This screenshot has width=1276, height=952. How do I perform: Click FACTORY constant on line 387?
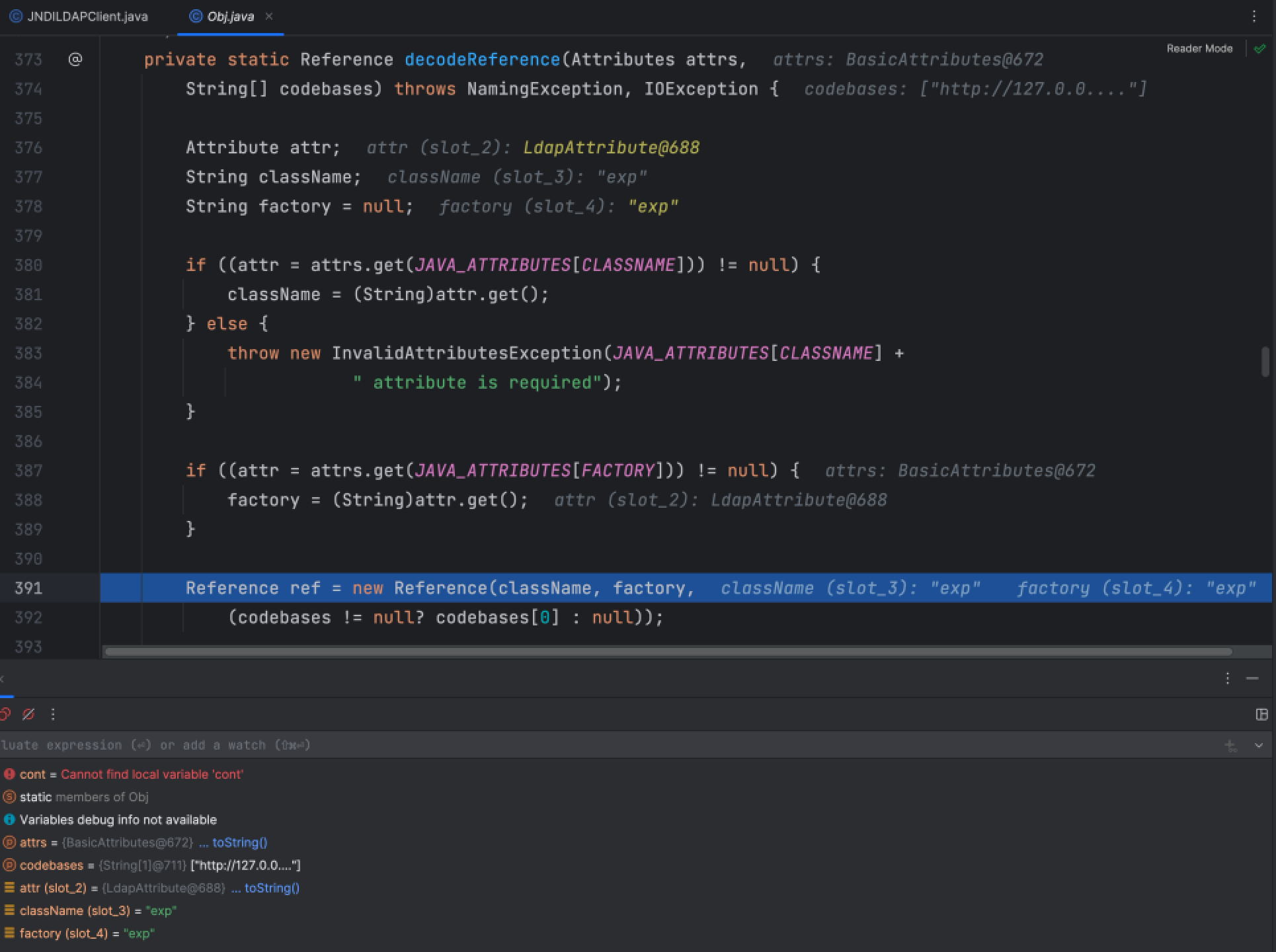coord(618,471)
